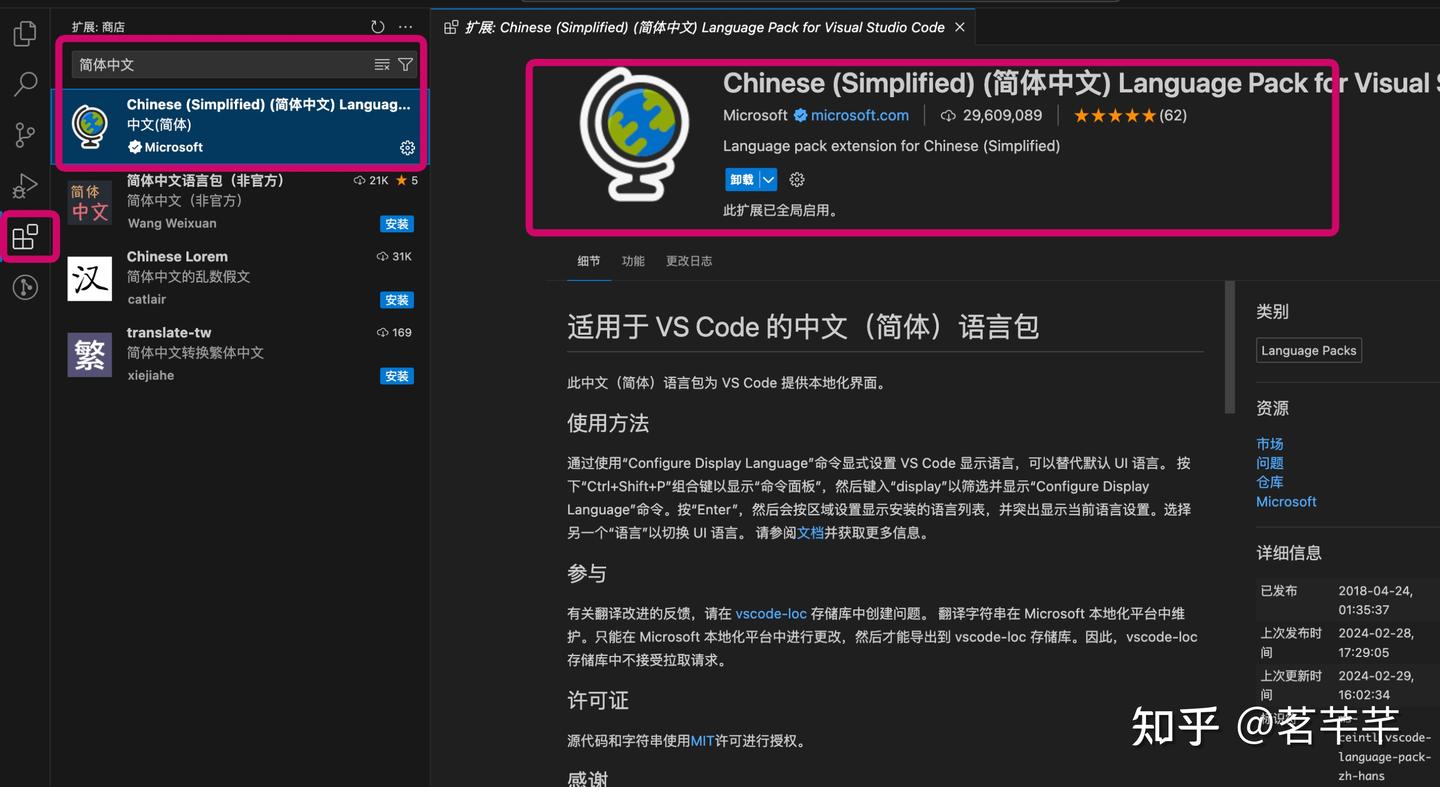The image size is (1440, 787).
Task: Open the Microsoft resource link in sidebar
Action: (x=1286, y=502)
